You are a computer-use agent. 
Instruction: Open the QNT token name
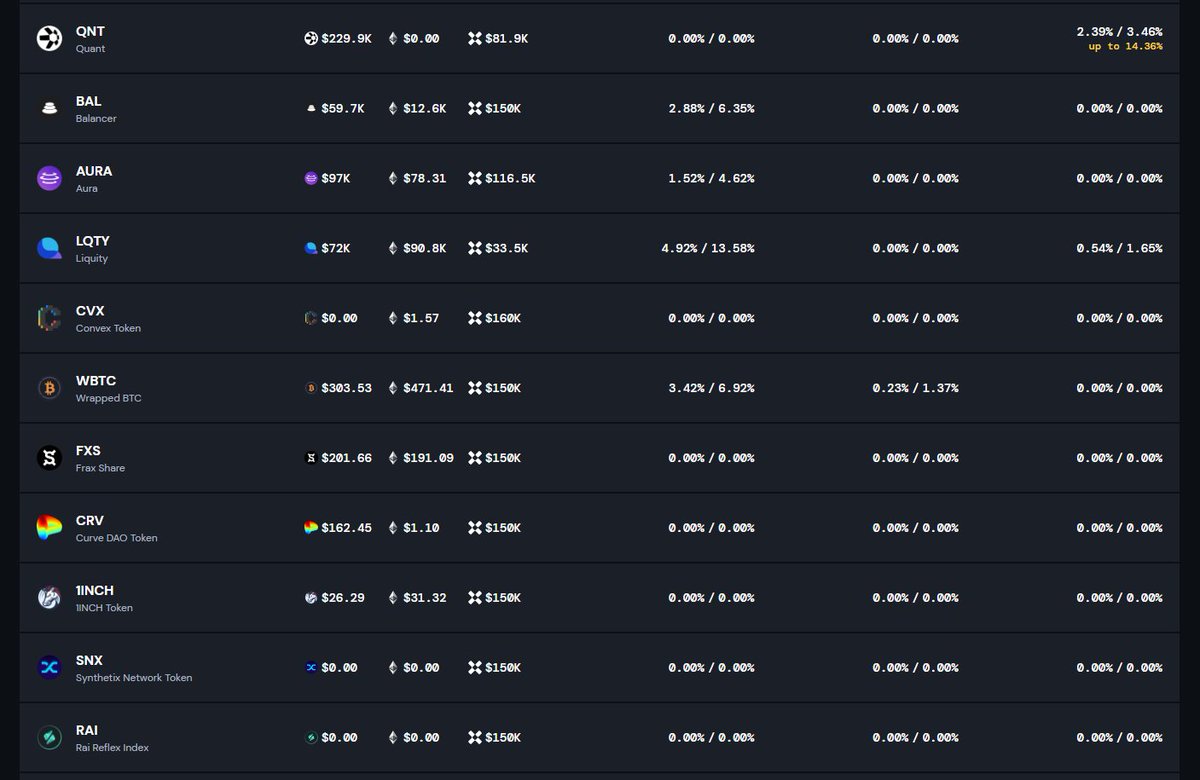(x=90, y=31)
